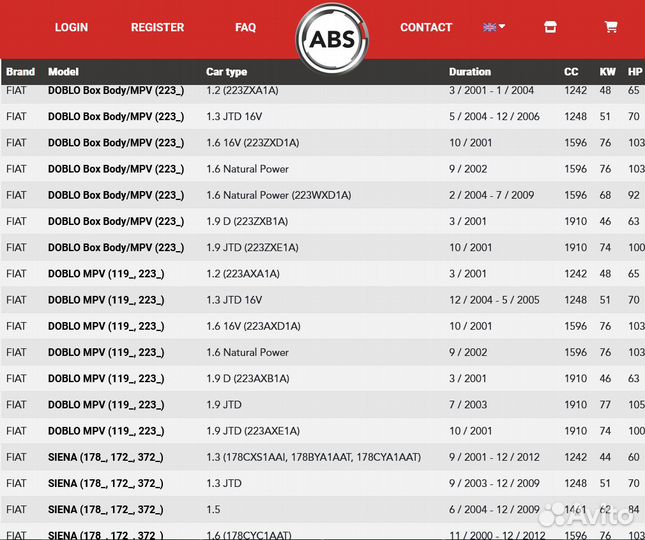
Task: Click the Car type column header
Action: [226, 72]
